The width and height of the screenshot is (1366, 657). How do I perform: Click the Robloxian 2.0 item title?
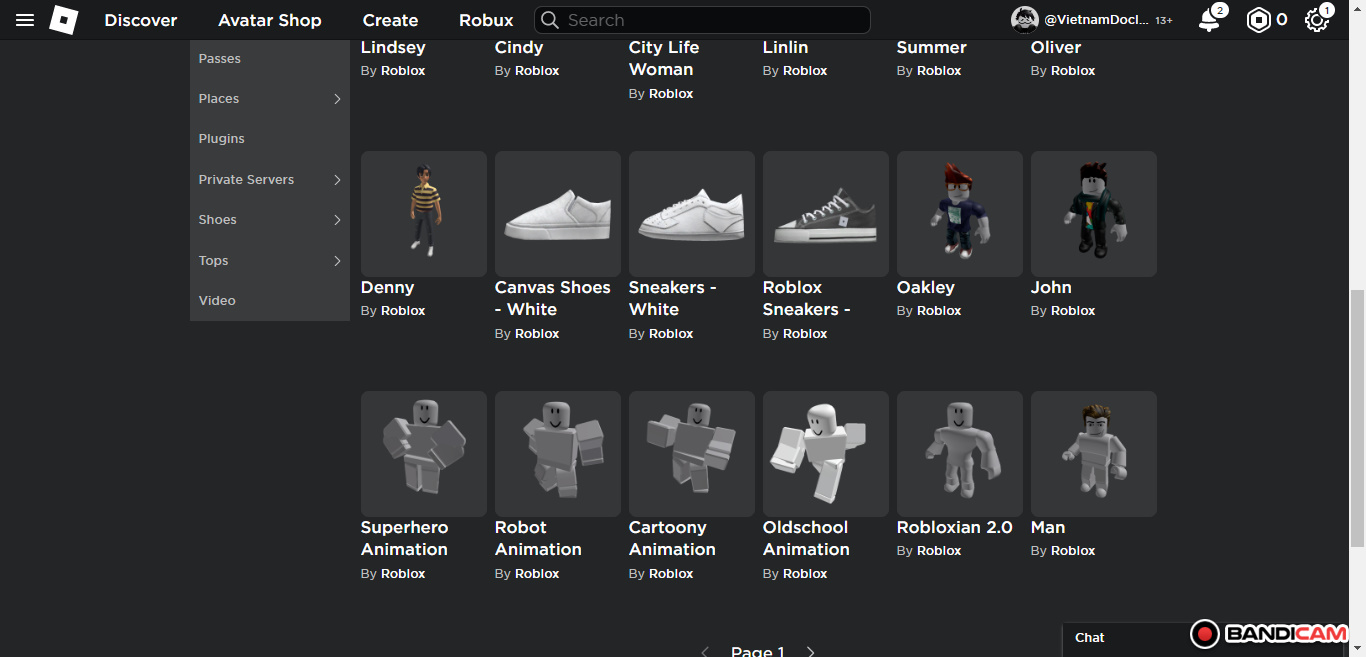point(954,527)
